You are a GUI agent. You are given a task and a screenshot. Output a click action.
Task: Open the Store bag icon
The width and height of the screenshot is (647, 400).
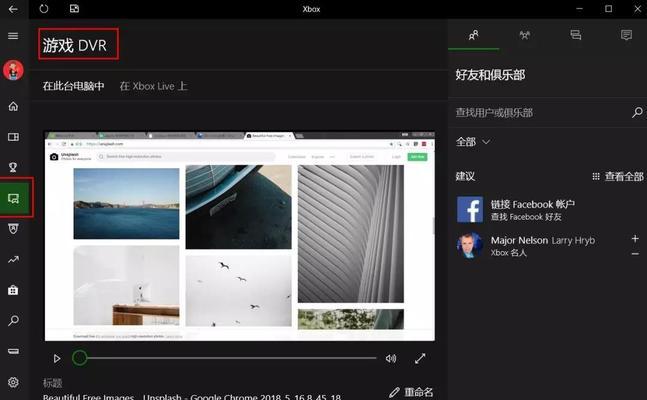(13, 290)
